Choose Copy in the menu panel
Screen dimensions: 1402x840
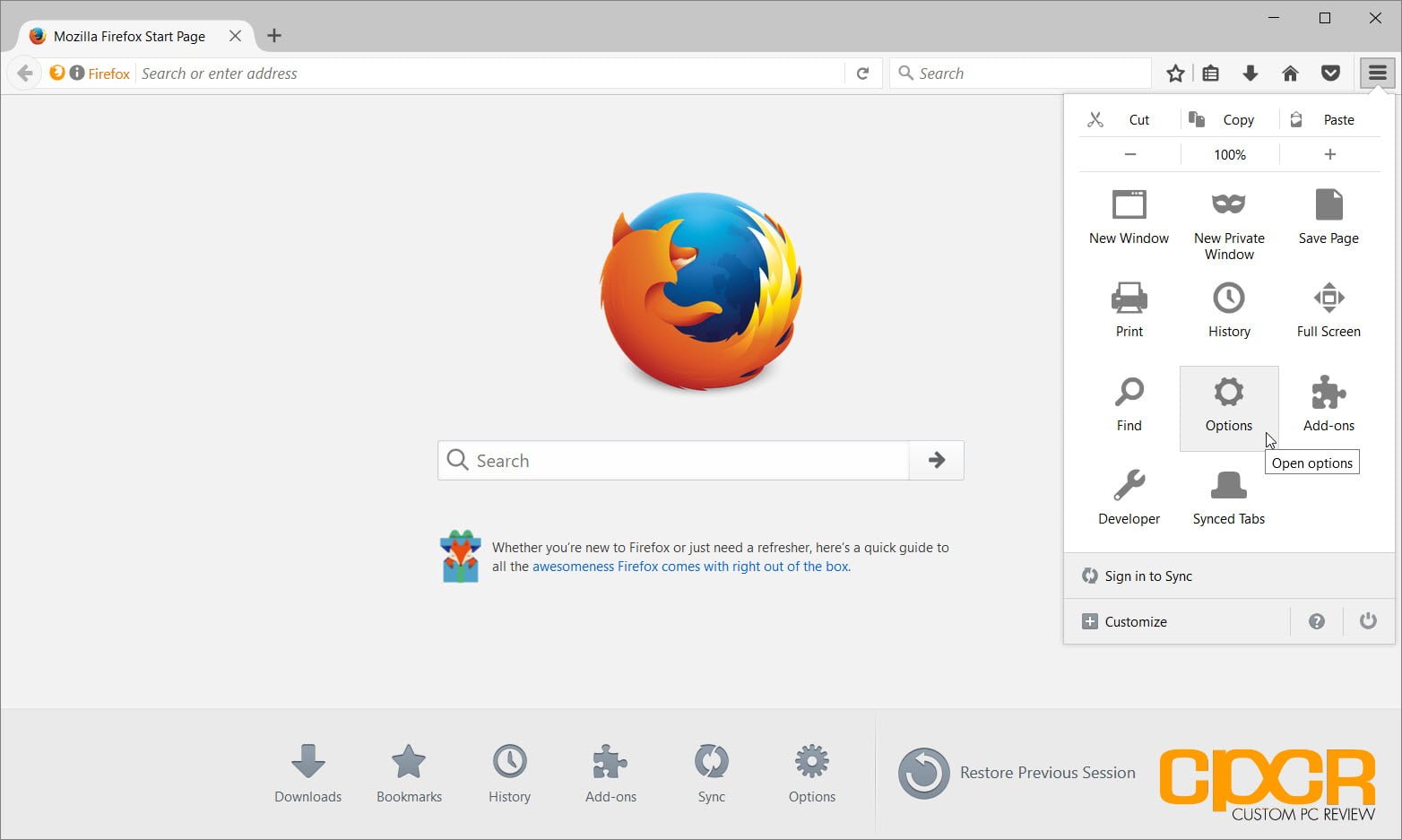click(x=1228, y=119)
